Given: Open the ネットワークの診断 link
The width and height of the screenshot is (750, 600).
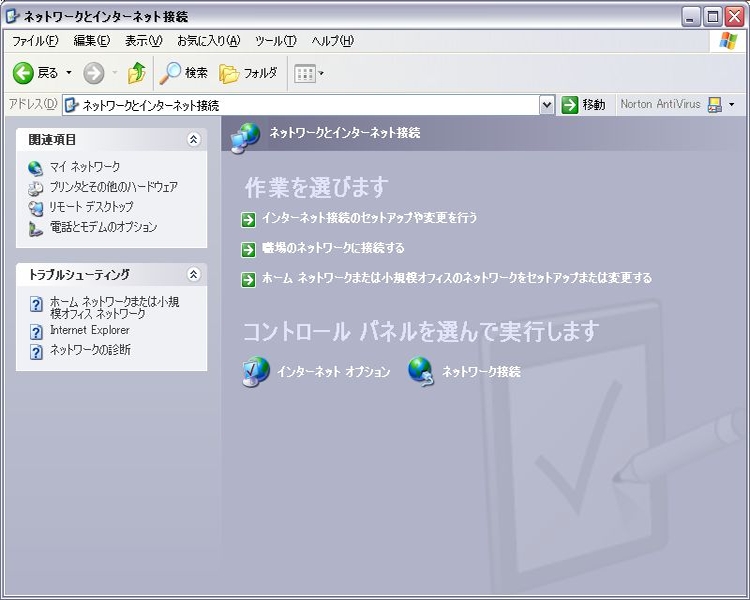Looking at the screenshot, I should pos(90,350).
